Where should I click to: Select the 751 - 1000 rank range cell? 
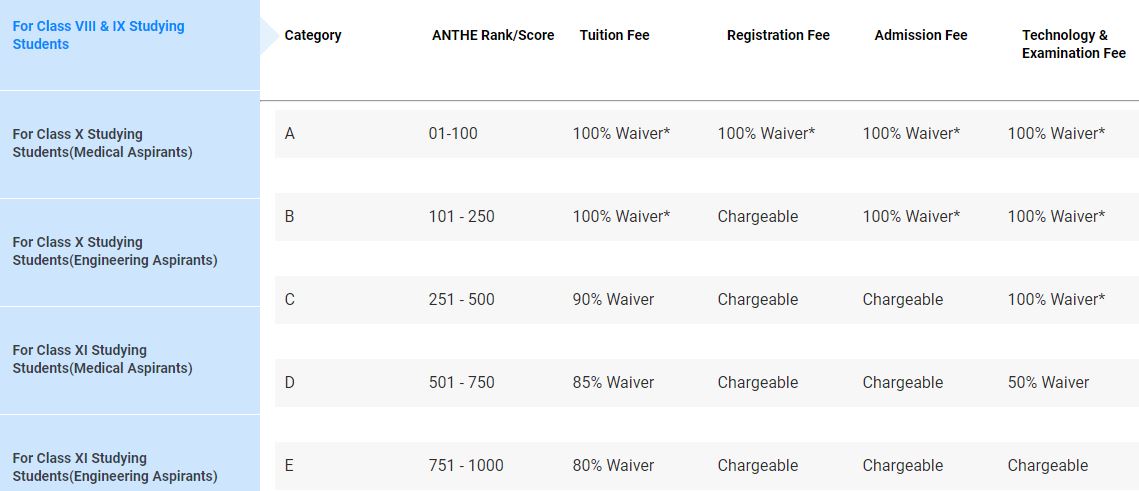pyautogui.click(x=466, y=465)
